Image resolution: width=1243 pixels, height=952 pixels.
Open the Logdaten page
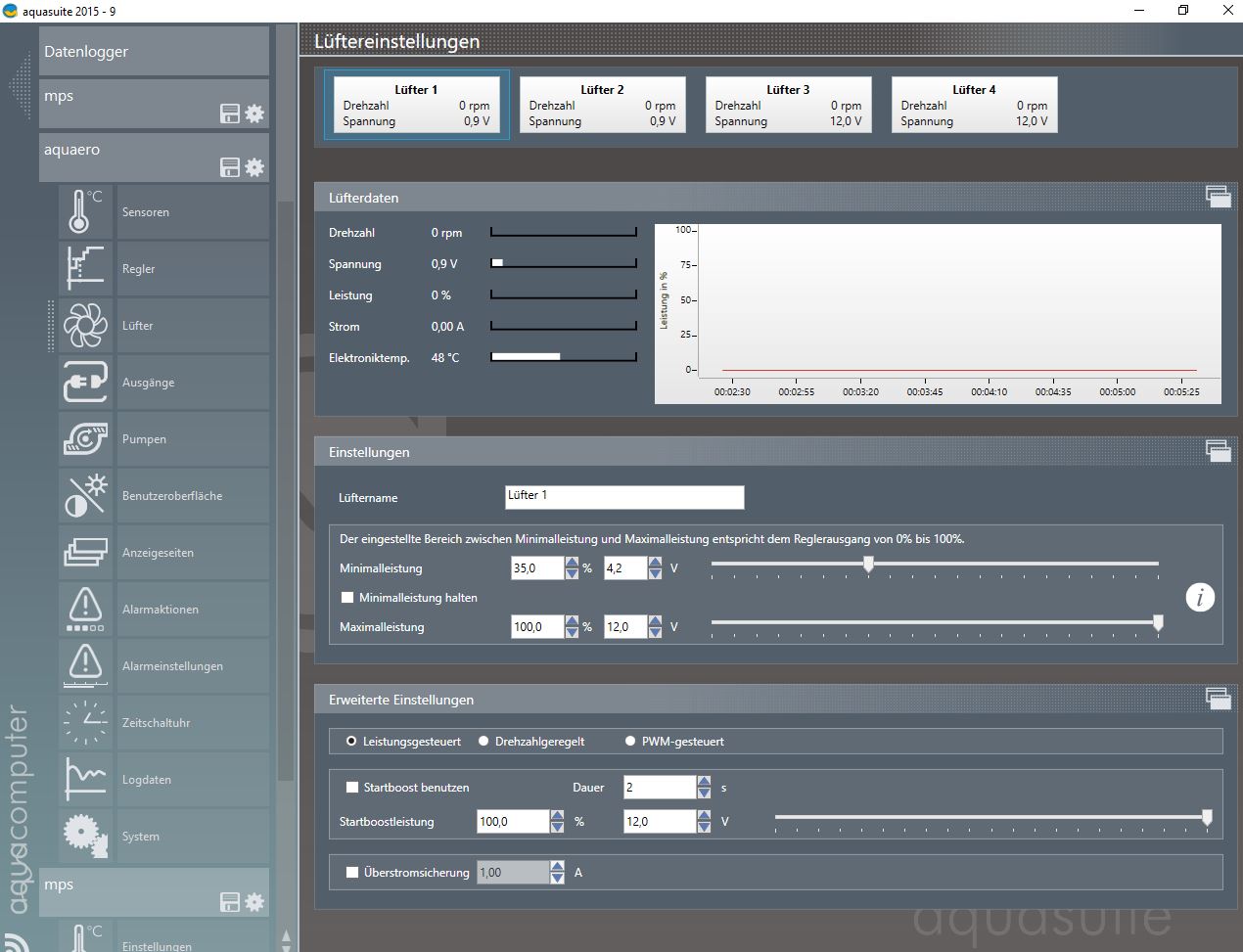(147, 780)
